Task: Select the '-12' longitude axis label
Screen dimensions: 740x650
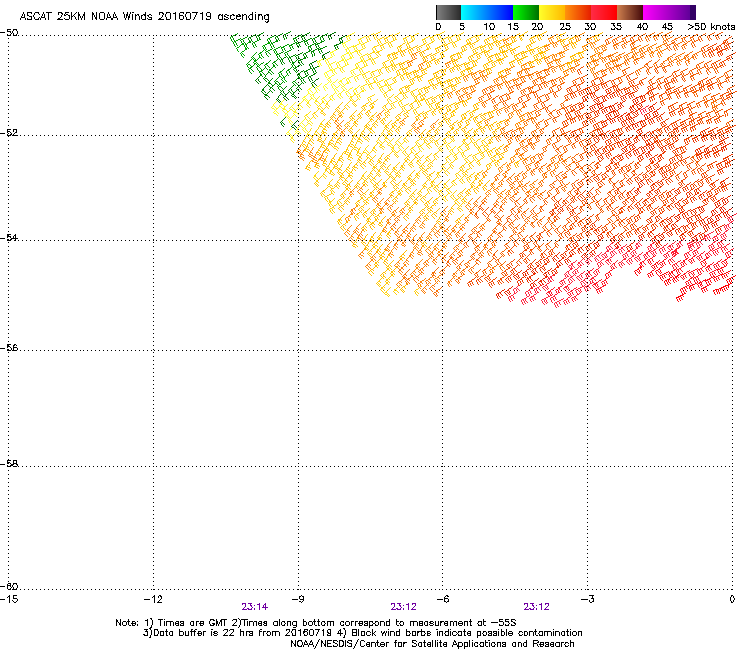Action: 153,599
